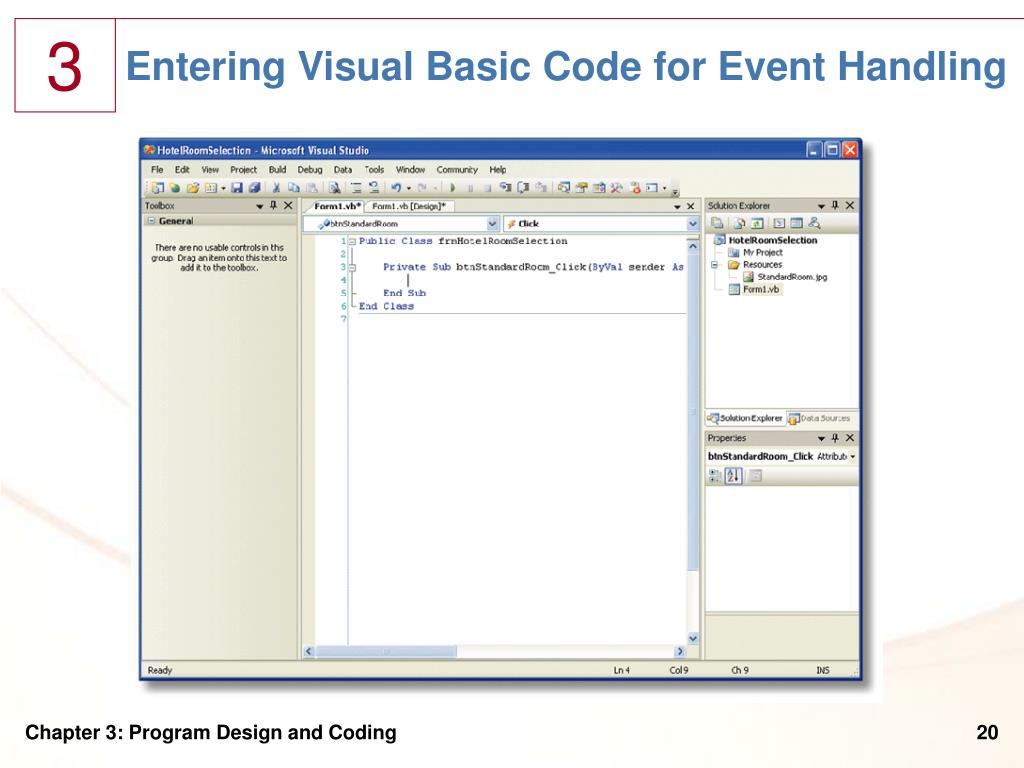
Task: Click the 'Ready' status bar text
Action: 160,670
